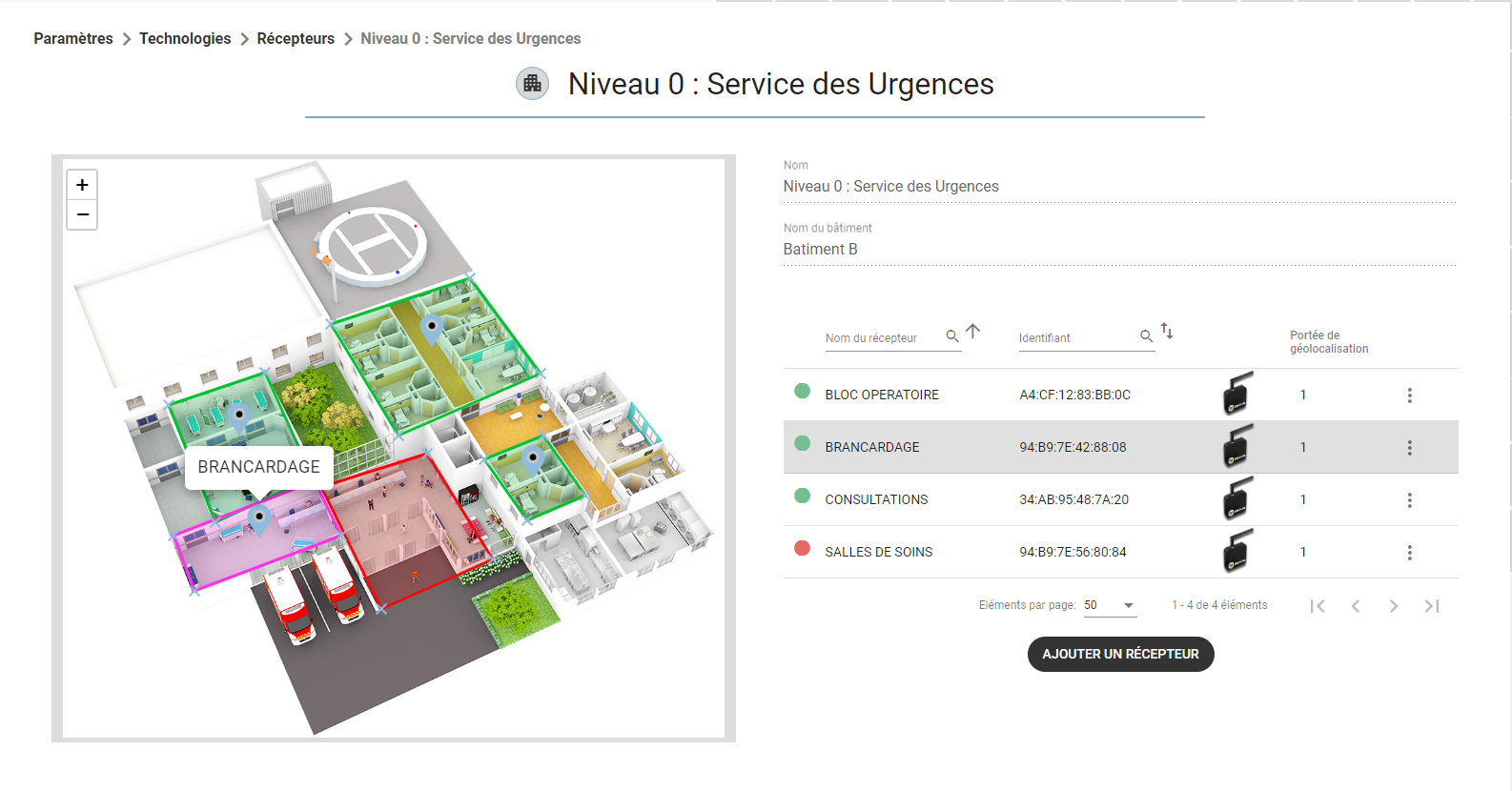Open the options menu for BRANCARDAGE
The height and width of the screenshot is (791, 1512).
(x=1409, y=448)
